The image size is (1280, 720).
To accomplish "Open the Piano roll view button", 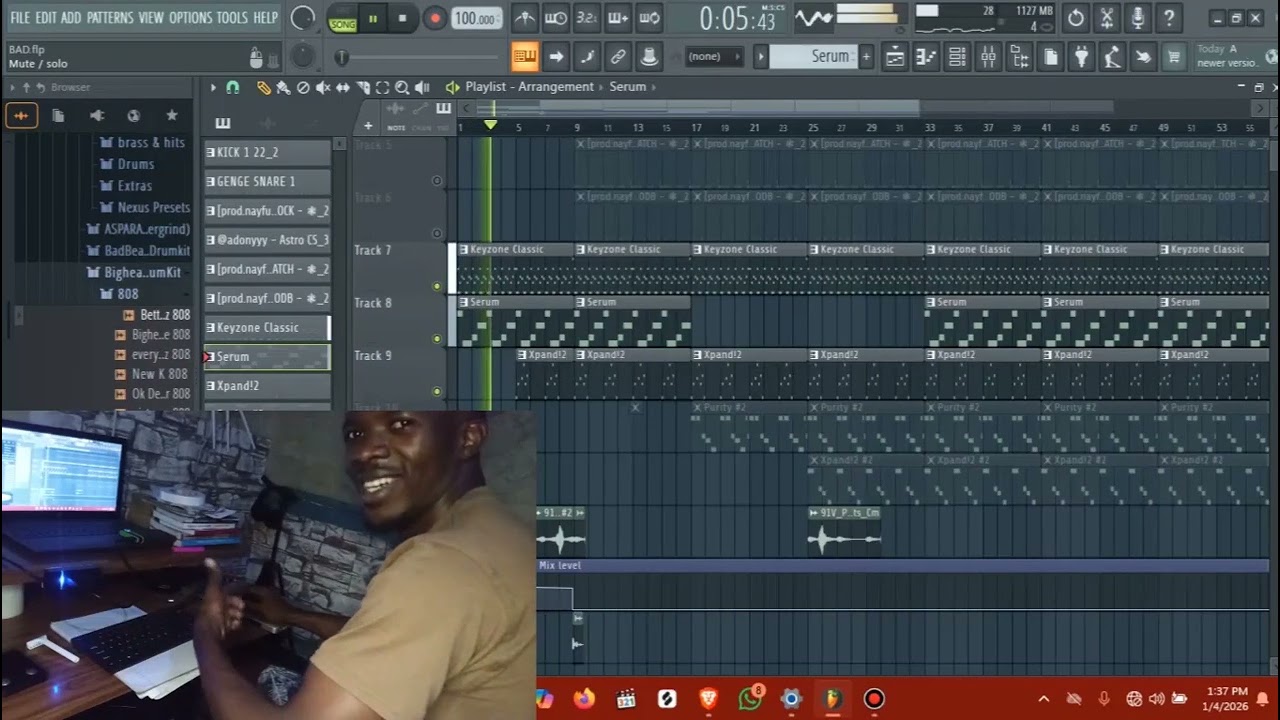I will coord(926,57).
